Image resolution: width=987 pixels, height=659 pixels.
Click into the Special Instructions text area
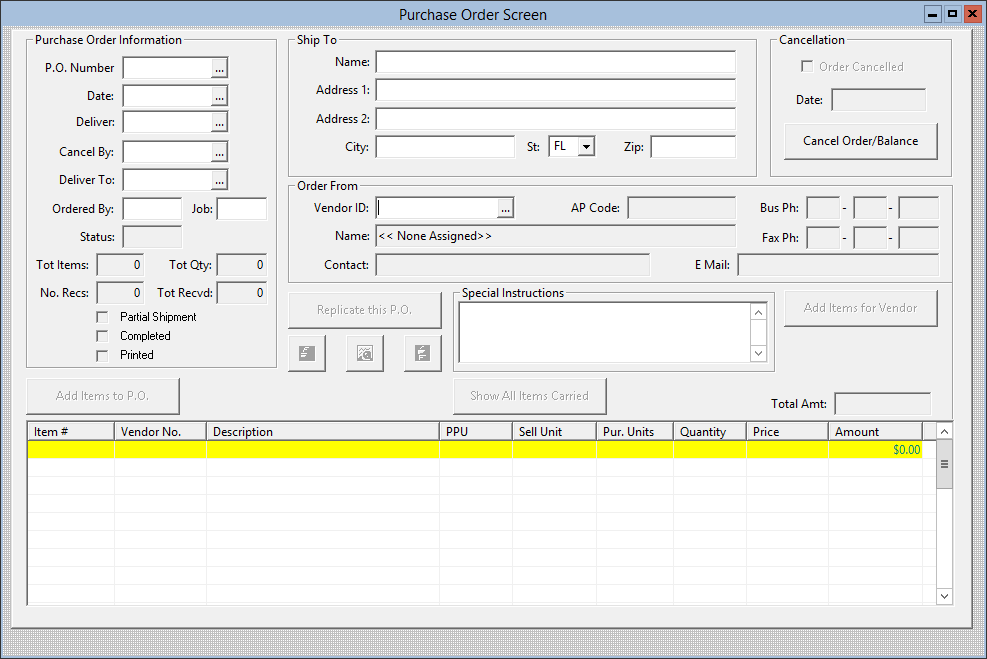[605, 332]
